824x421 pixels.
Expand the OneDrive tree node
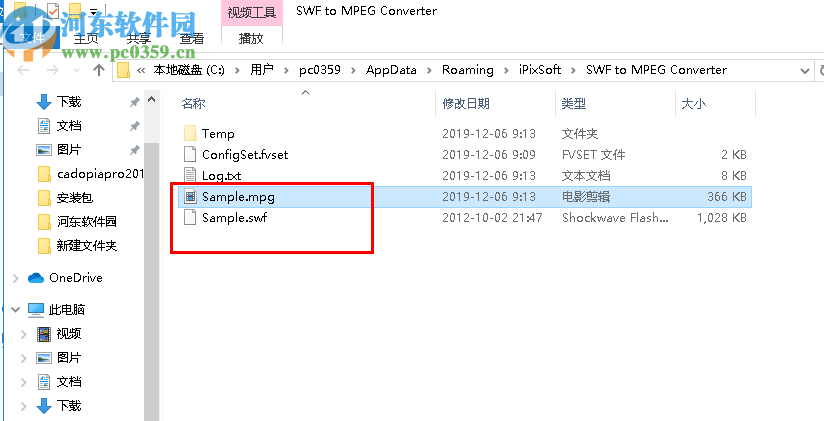16,278
